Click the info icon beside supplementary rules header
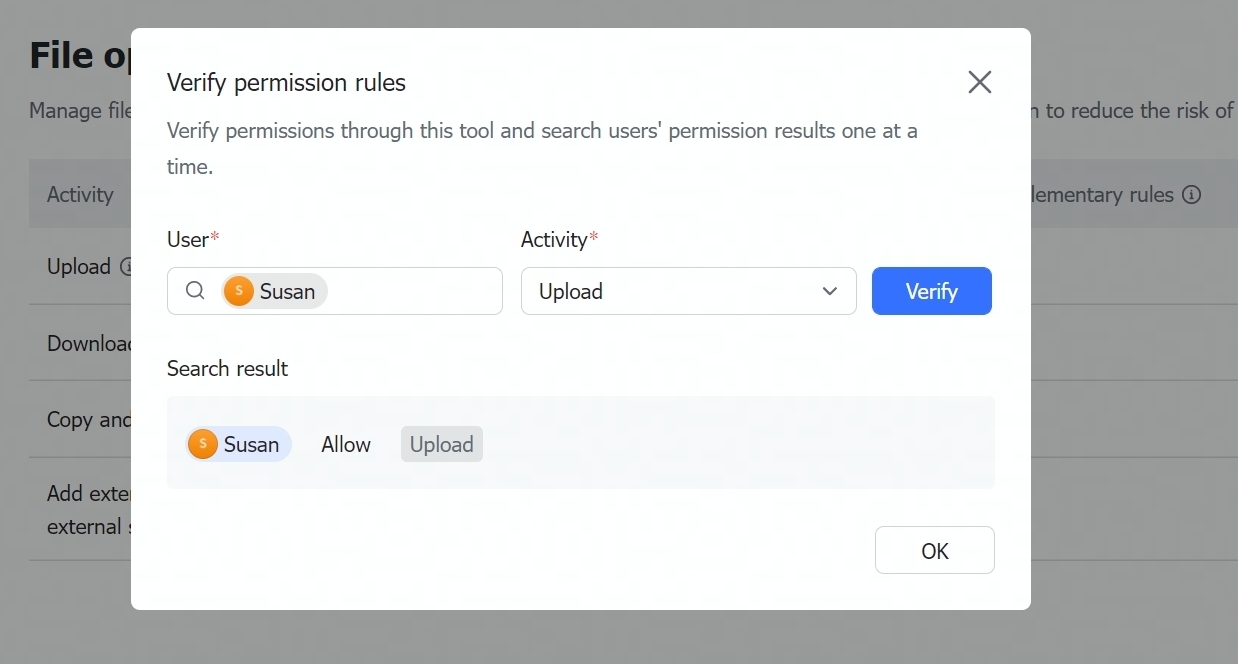Screen dimensions: 1238x664 coord(1192,194)
